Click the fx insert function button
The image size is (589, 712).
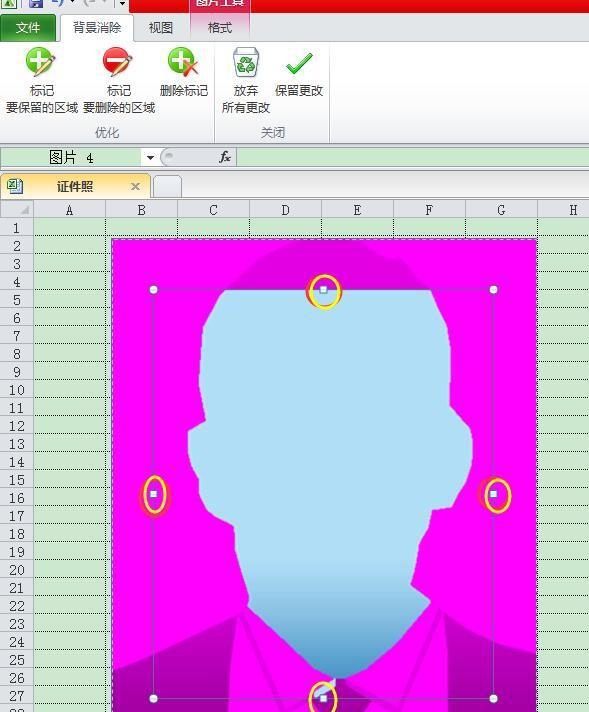[224, 157]
